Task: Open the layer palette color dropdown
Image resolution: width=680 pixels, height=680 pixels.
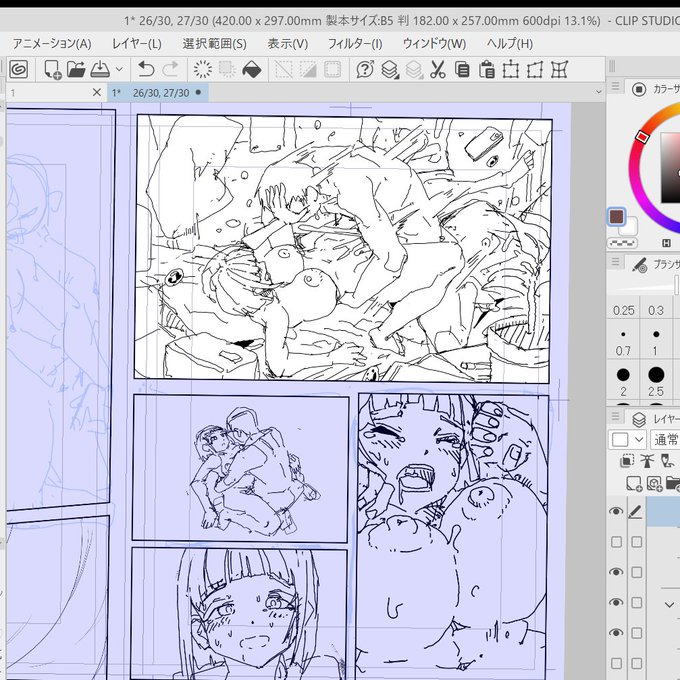Action: click(627, 440)
